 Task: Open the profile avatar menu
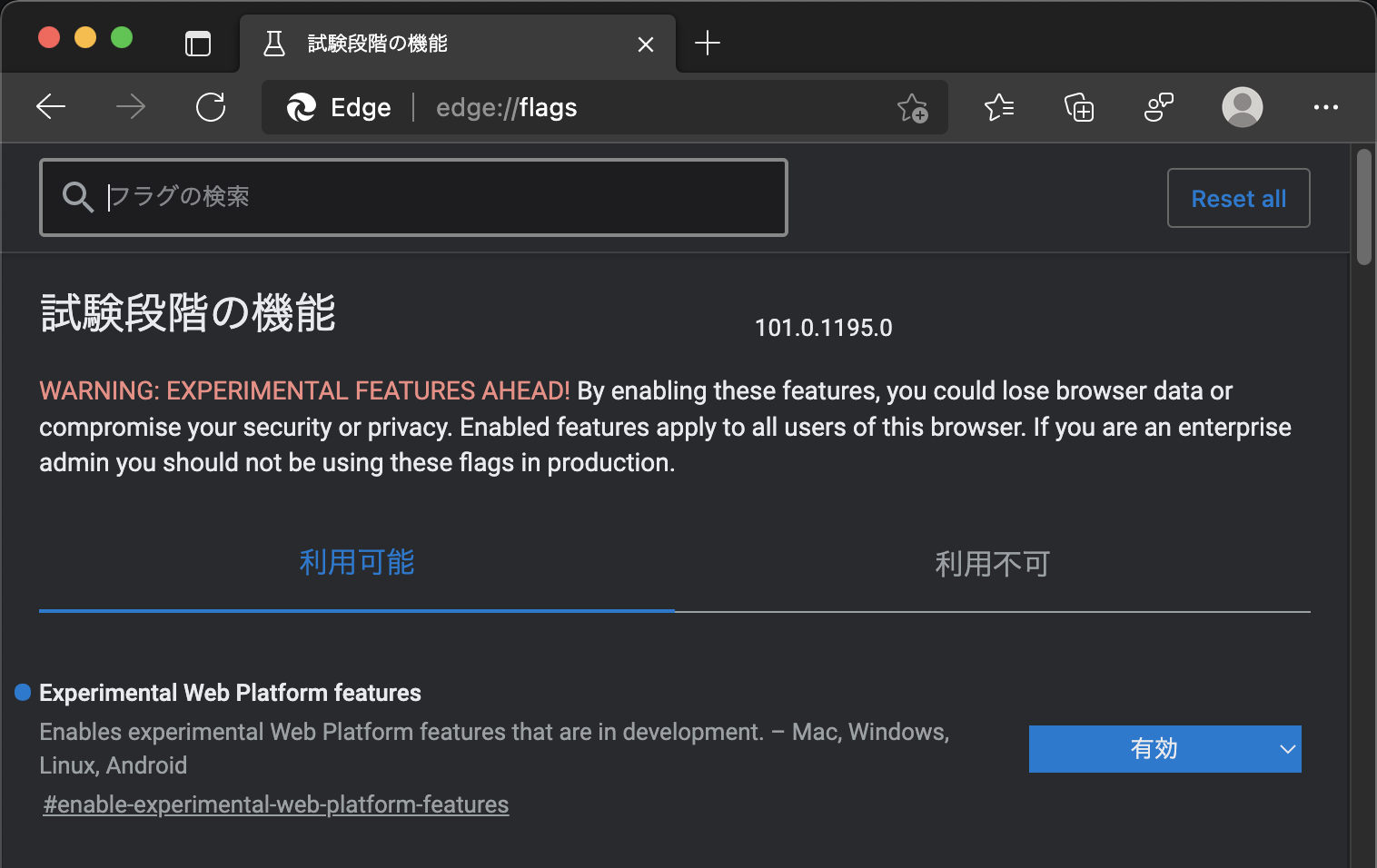pyautogui.click(x=1242, y=107)
